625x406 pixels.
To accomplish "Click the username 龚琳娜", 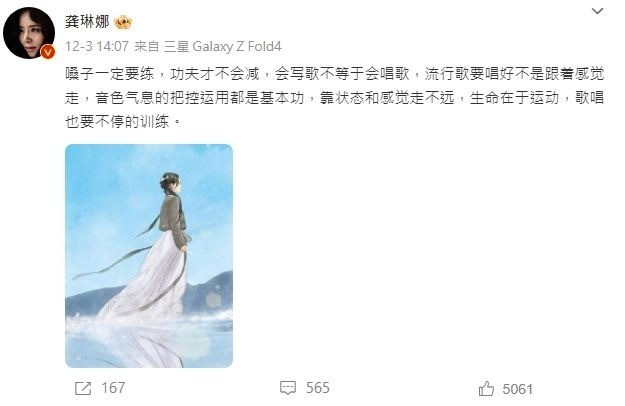I will [87, 22].
